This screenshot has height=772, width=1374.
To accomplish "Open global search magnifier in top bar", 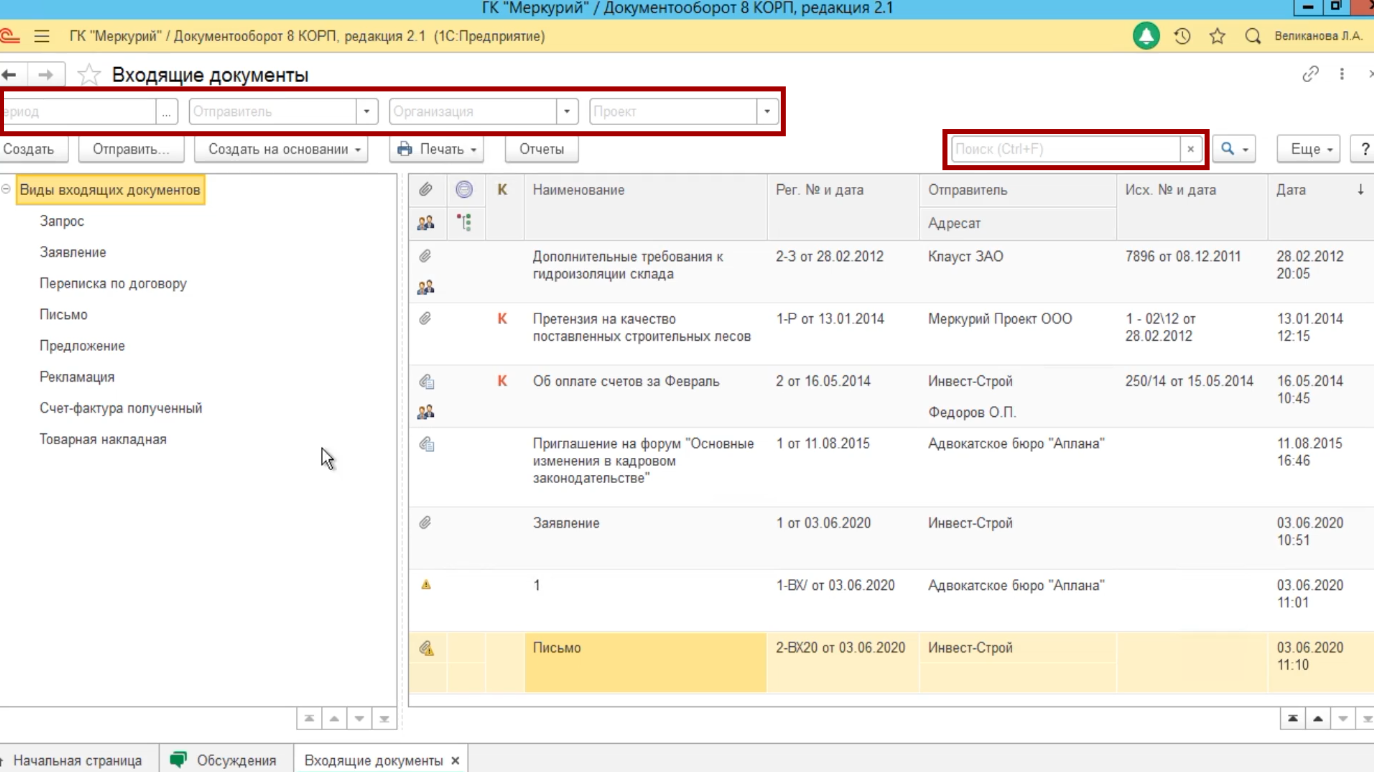I will click(x=1252, y=36).
